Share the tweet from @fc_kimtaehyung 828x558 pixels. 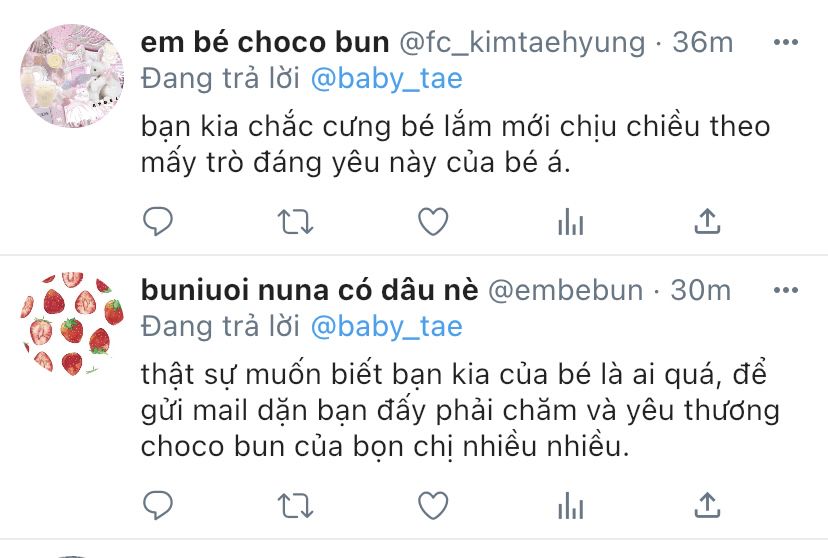pos(707,221)
